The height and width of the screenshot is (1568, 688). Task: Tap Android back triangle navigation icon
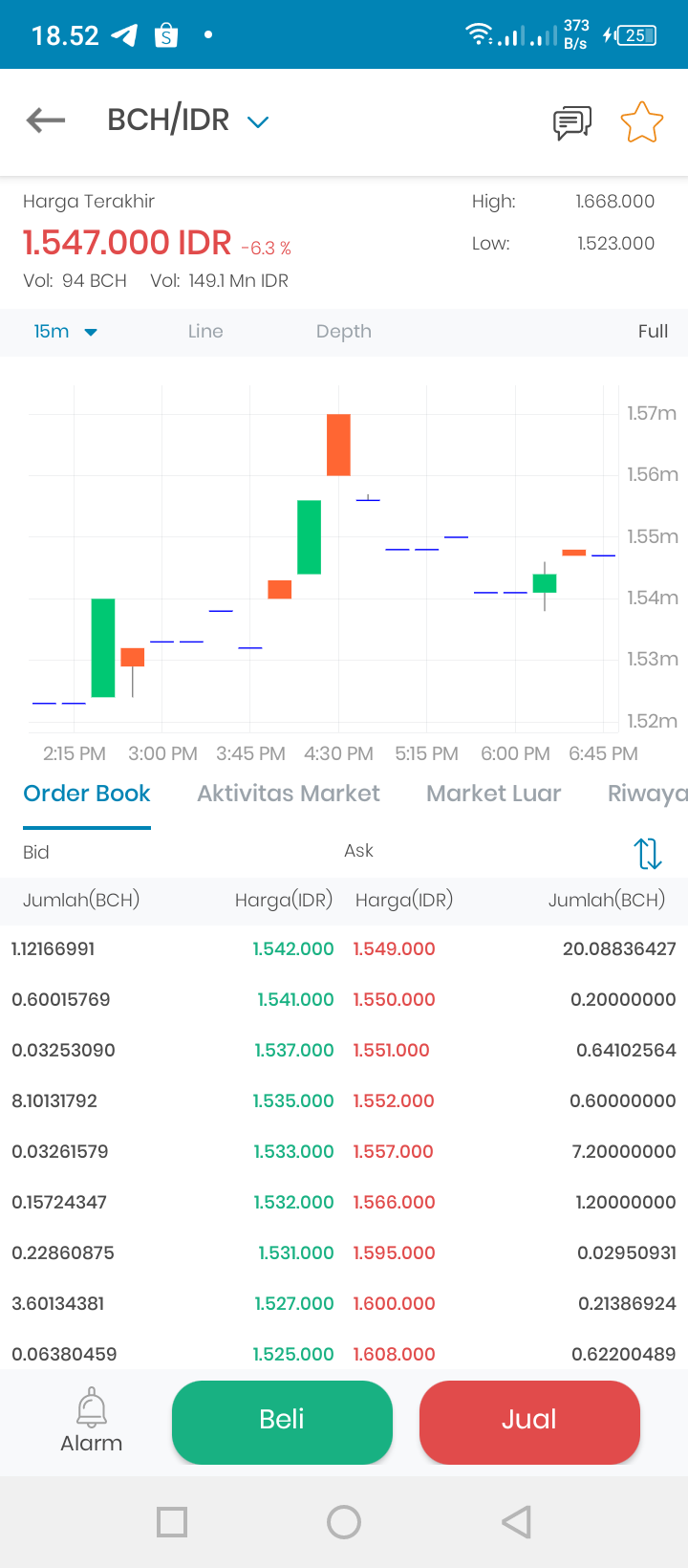coord(516,1522)
